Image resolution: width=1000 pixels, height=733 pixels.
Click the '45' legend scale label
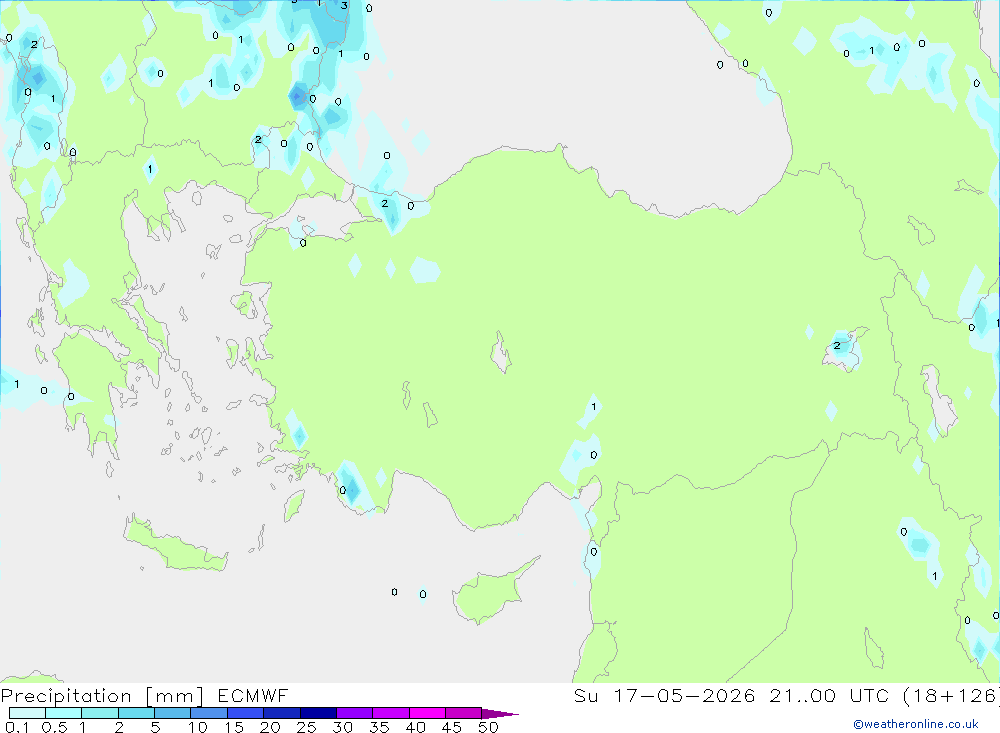pos(452,727)
